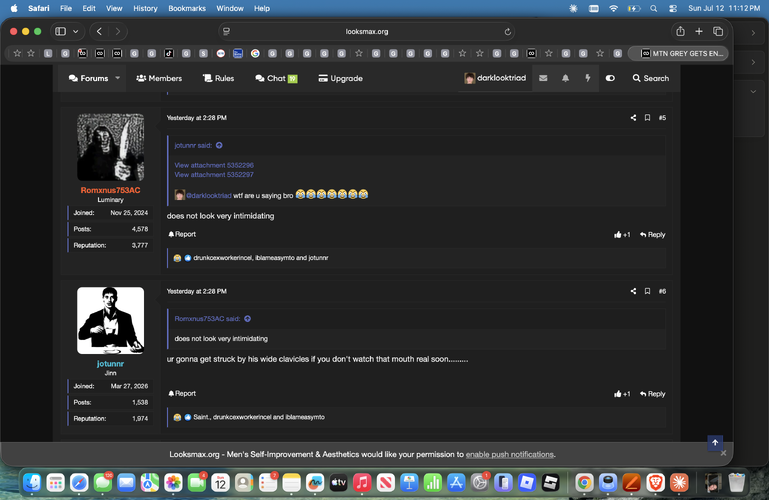Open the Window menu
This screenshot has width=769, height=500.
tap(230, 8)
